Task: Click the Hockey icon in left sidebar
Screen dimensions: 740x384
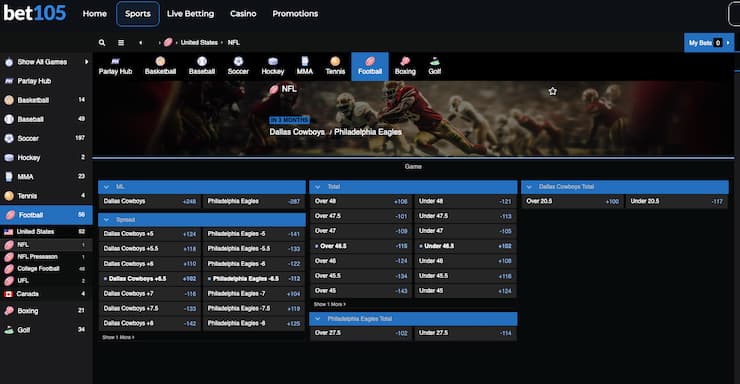Action: pyautogui.click(x=9, y=158)
